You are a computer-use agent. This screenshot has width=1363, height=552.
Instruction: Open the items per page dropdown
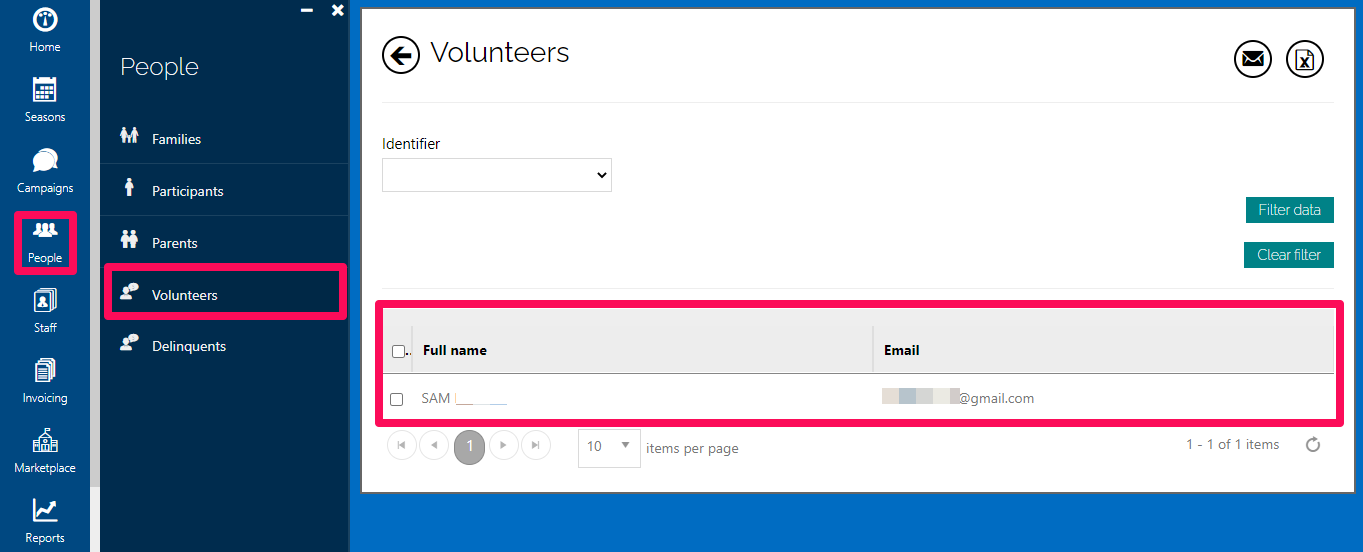(x=609, y=447)
